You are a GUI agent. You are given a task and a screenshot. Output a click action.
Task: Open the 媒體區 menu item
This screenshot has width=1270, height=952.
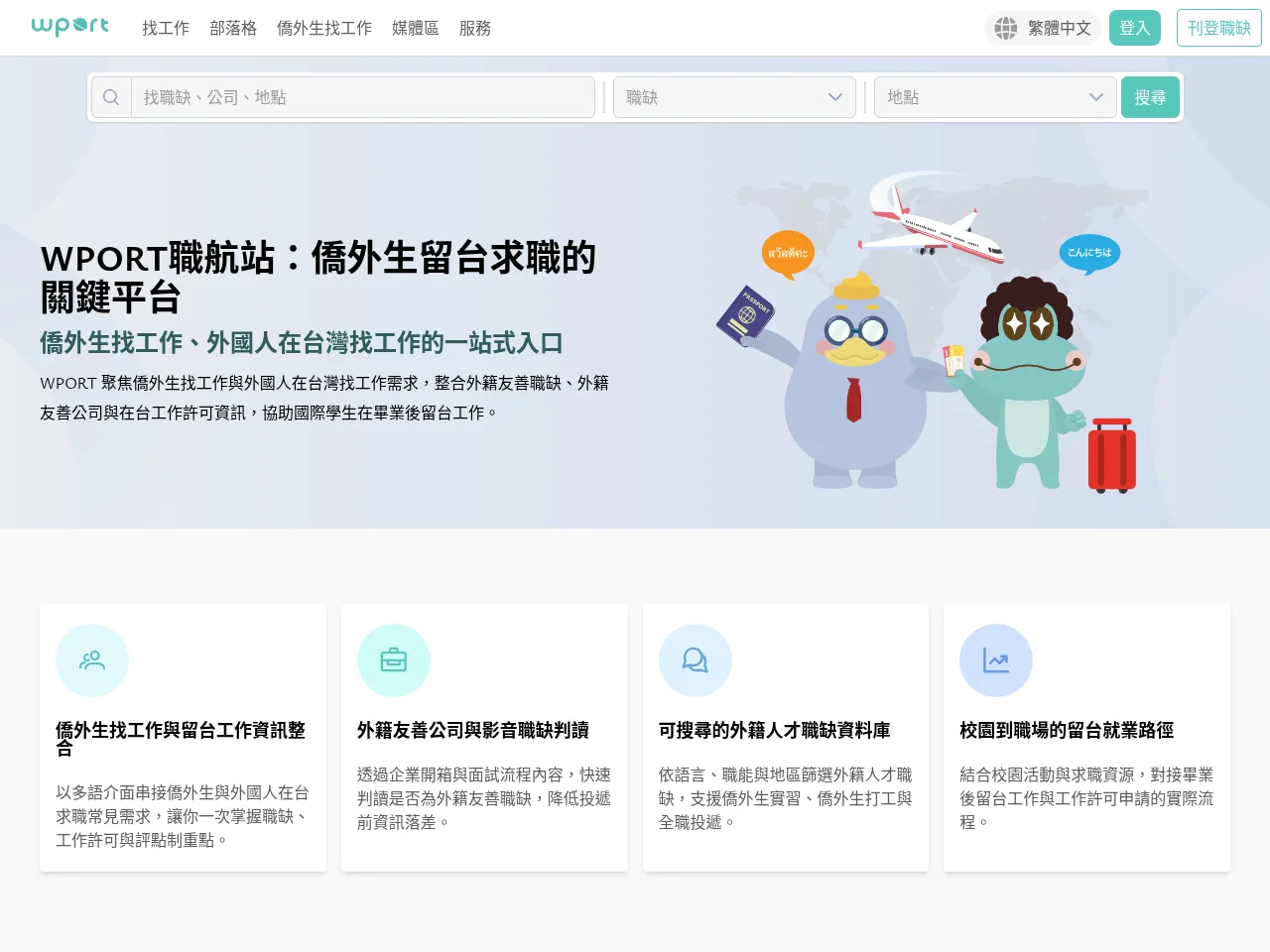pyautogui.click(x=416, y=28)
